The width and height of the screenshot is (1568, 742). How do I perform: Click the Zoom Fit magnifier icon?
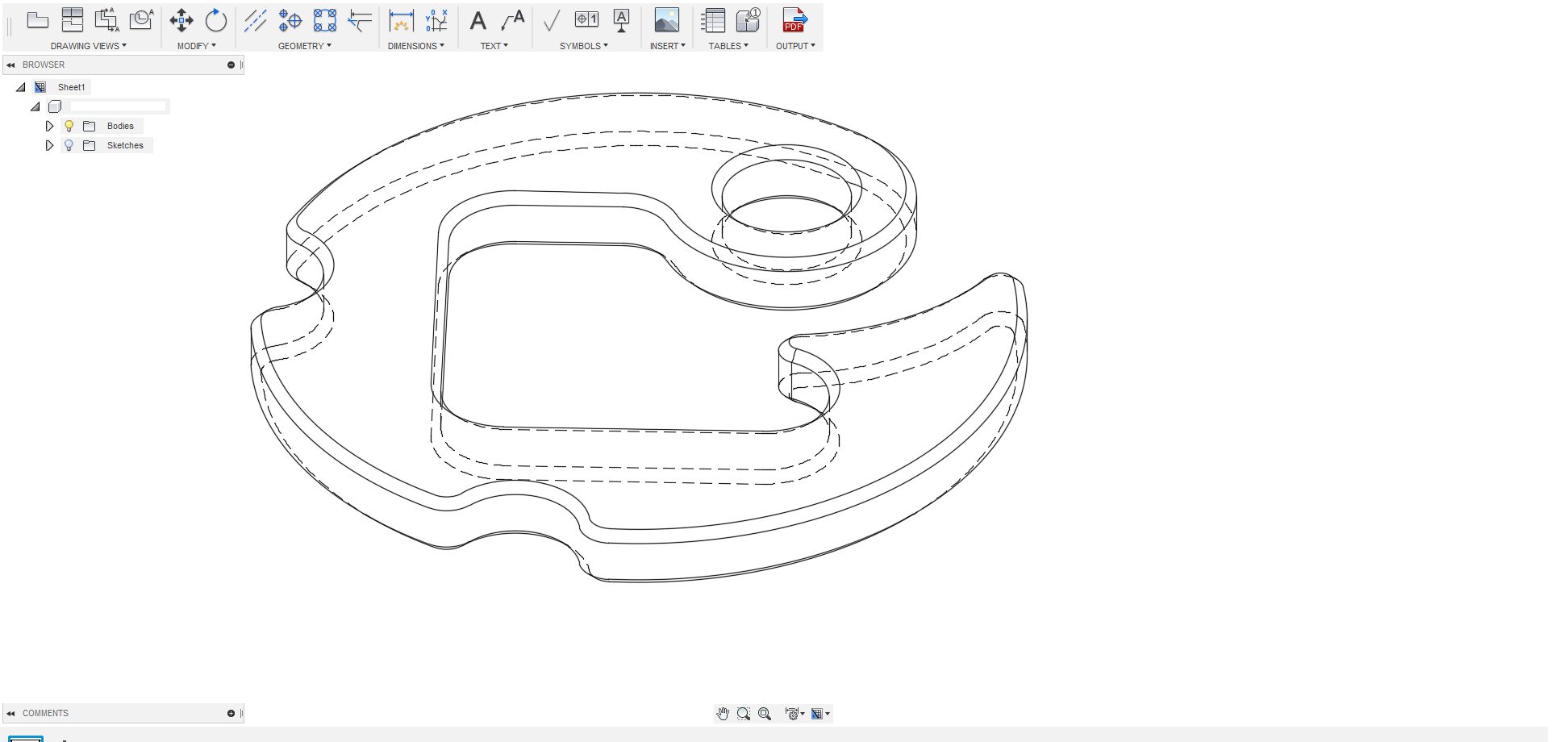click(765, 714)
